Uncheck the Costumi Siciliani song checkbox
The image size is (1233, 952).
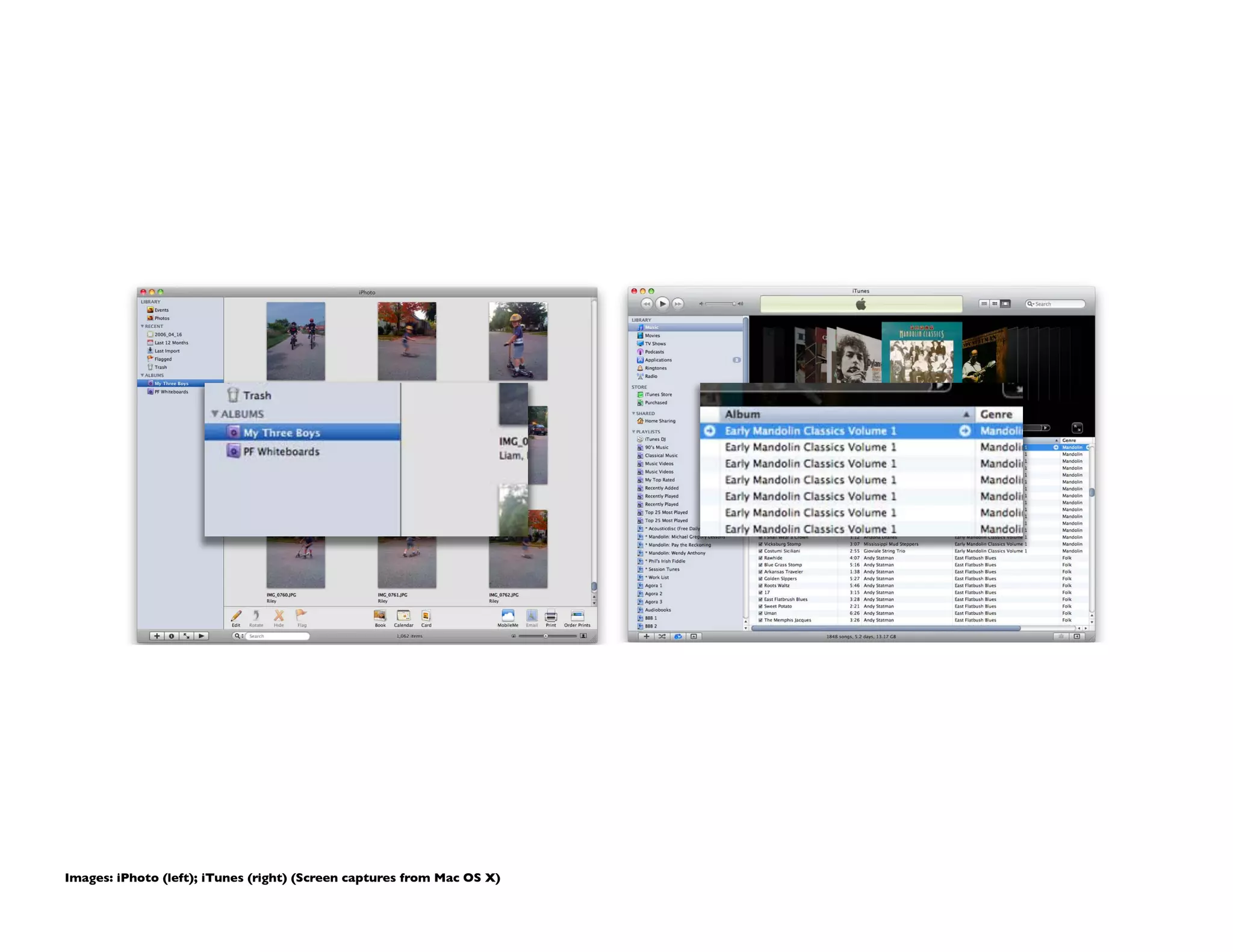(760, 551)
